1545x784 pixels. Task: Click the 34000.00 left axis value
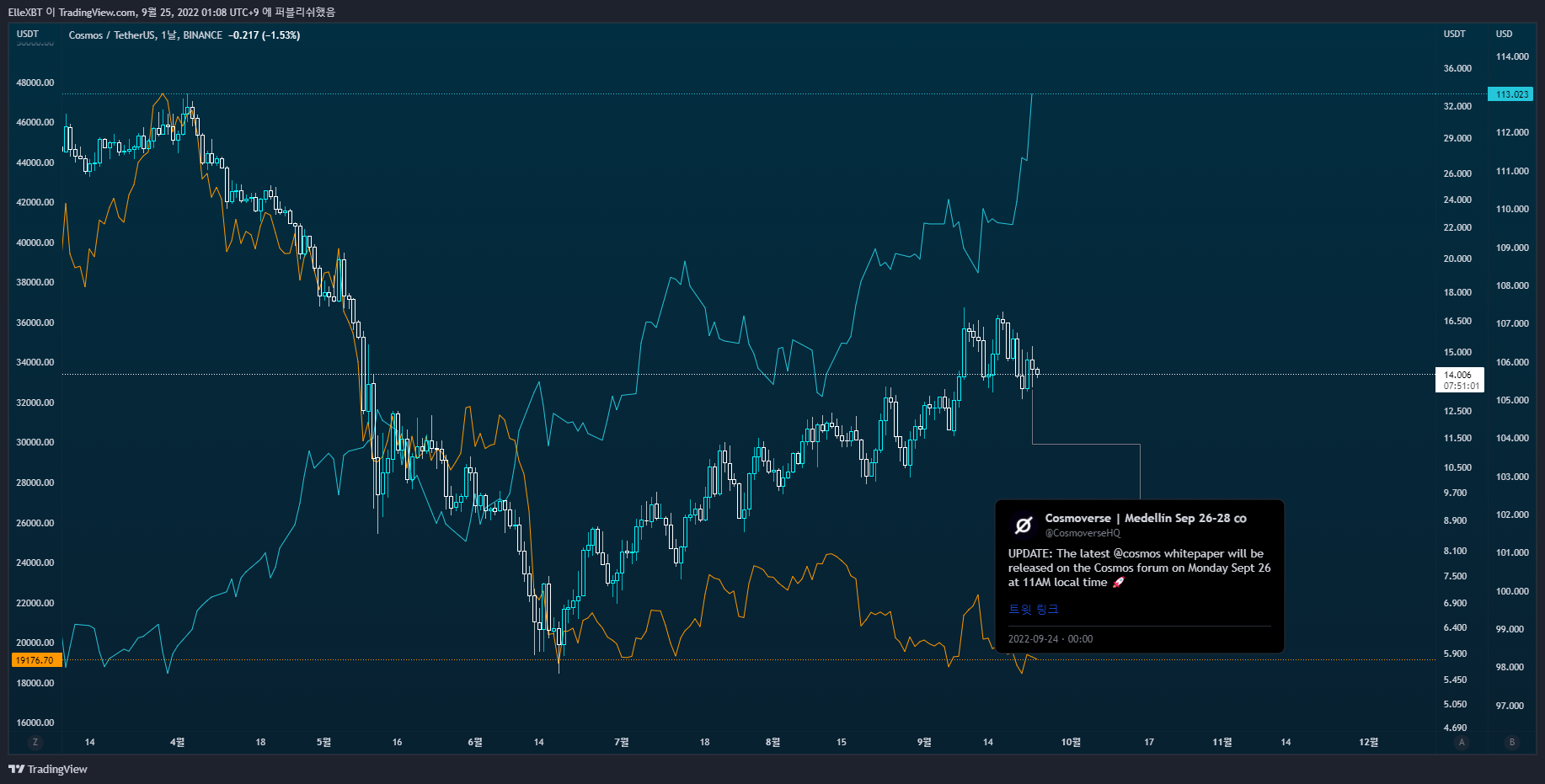(x=35, y=362)
